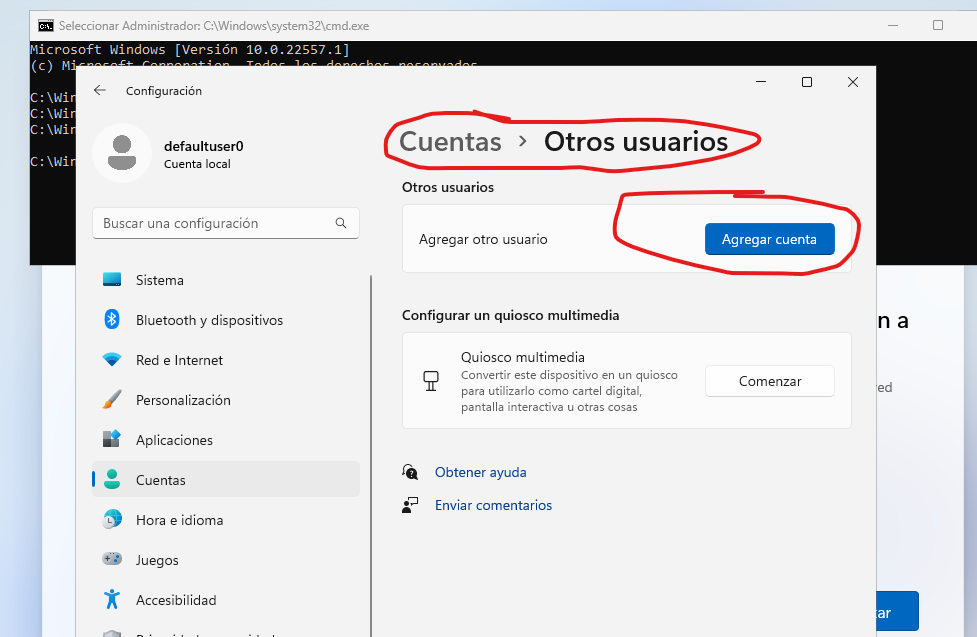Screen dimensions: 977x637
Task: Go to Cuentas in the breadcrumb
Action: click(x=450, y=142)
